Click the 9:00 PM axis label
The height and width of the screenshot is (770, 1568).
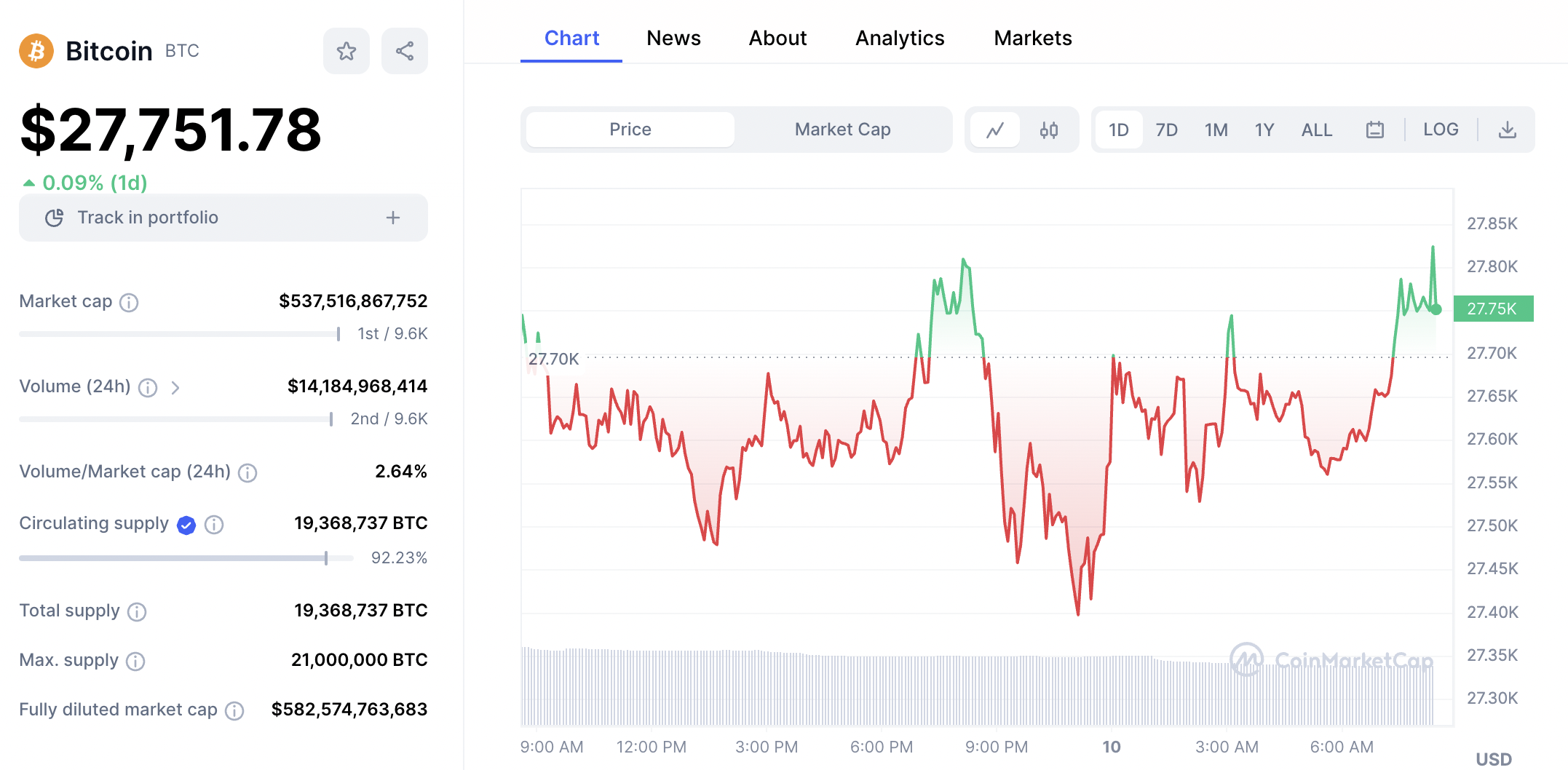pyautogui.click(x=997, y=747)
